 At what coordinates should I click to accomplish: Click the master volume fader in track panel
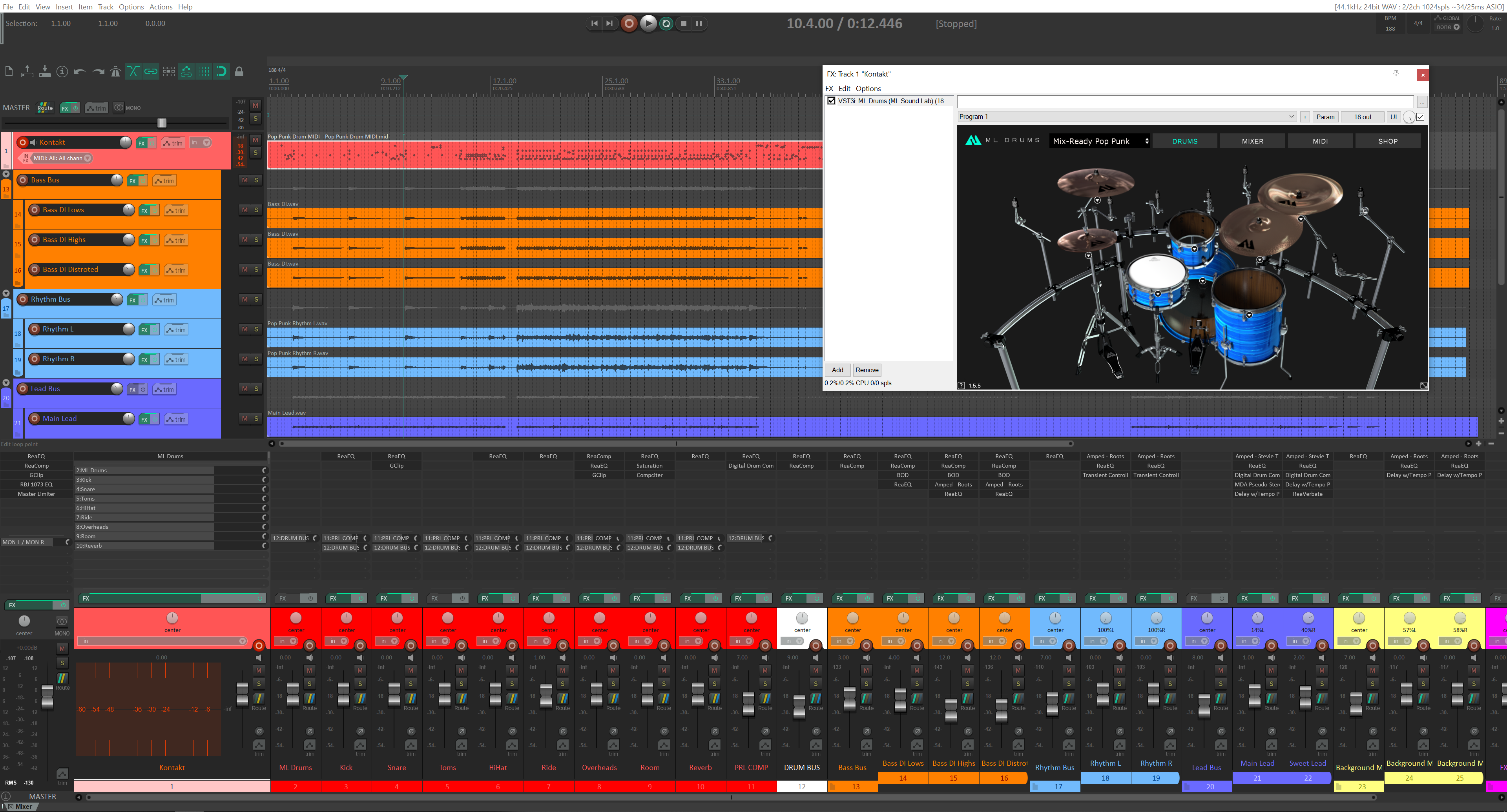tap(162, 123)
